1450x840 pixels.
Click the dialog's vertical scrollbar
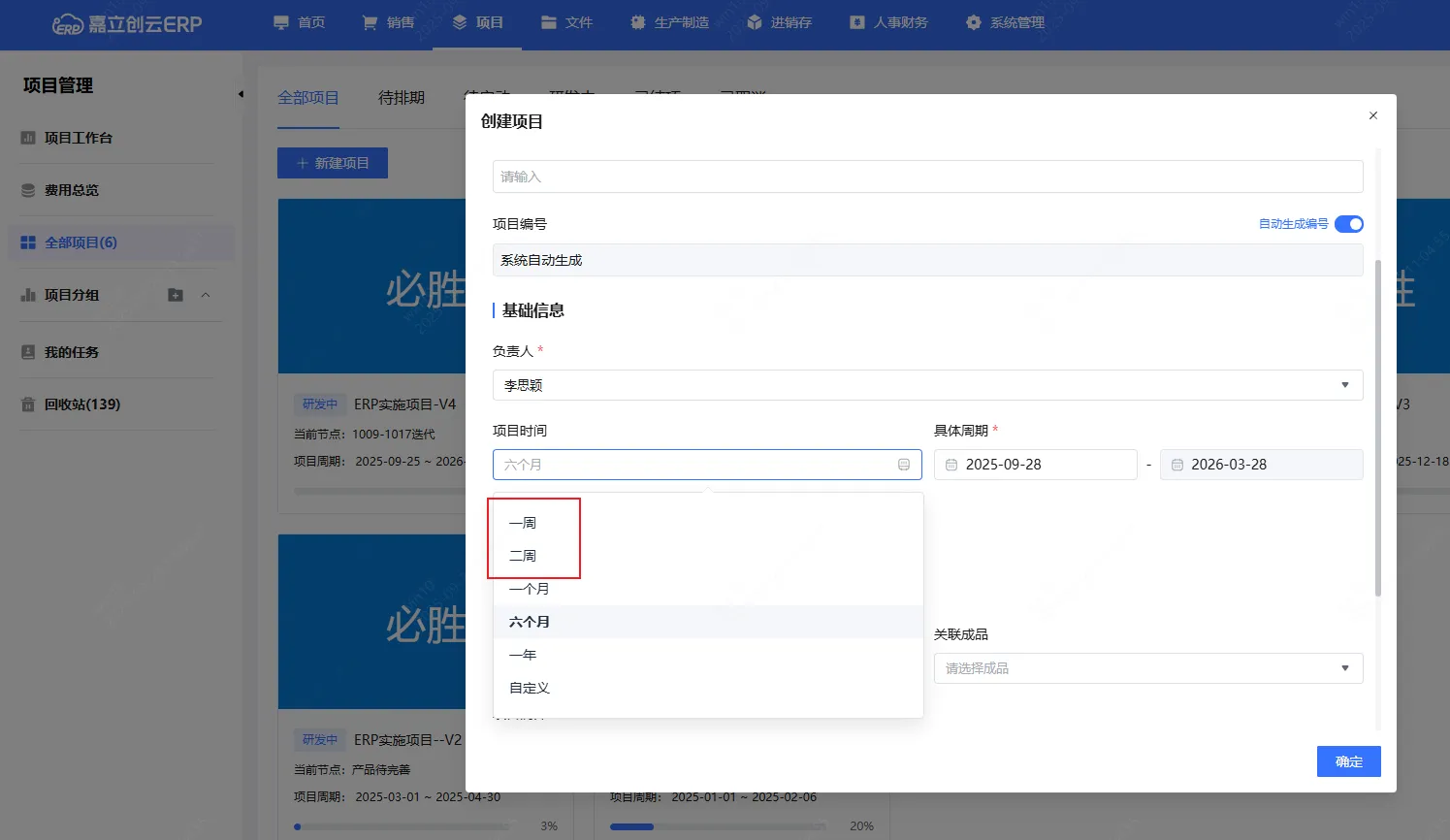click(x=1377, y=427)
